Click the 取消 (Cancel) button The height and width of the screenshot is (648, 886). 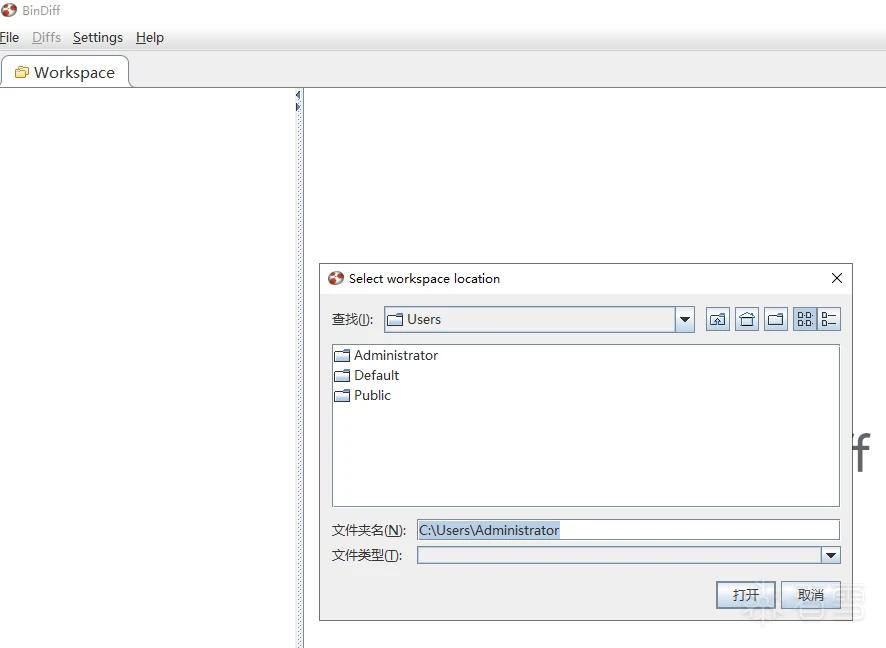(x=810, y=594)
